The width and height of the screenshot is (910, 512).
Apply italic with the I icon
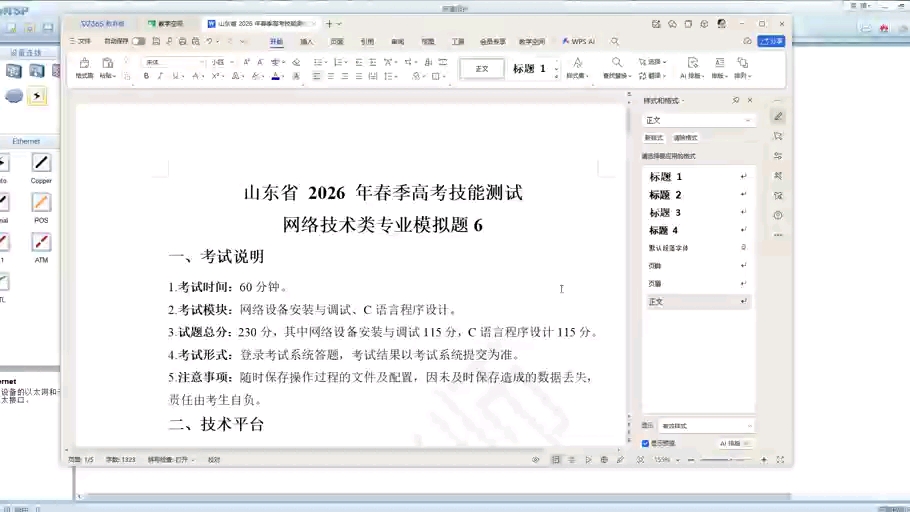pos(160,76)
